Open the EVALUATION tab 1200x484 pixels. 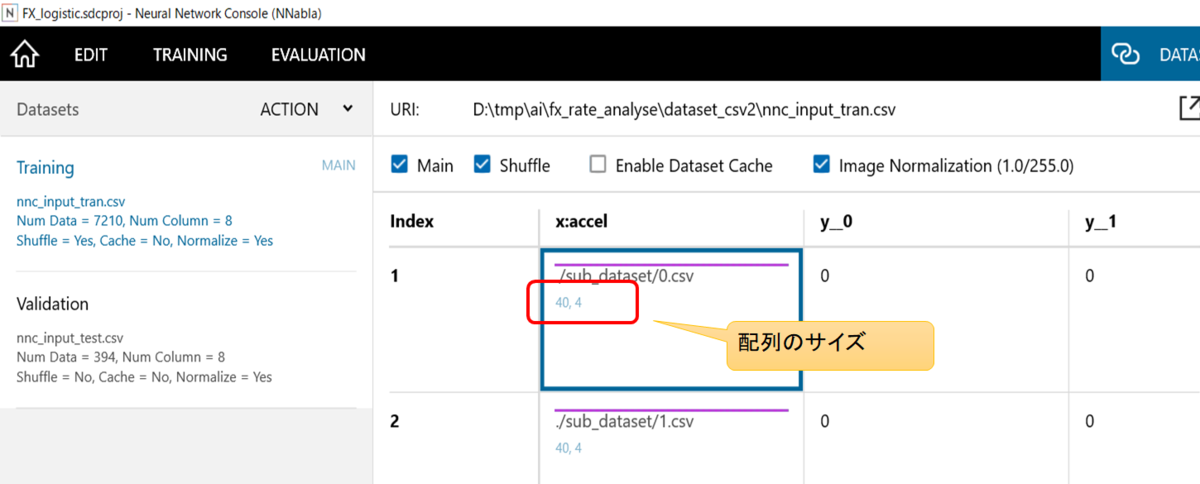(x=318, y=55)
